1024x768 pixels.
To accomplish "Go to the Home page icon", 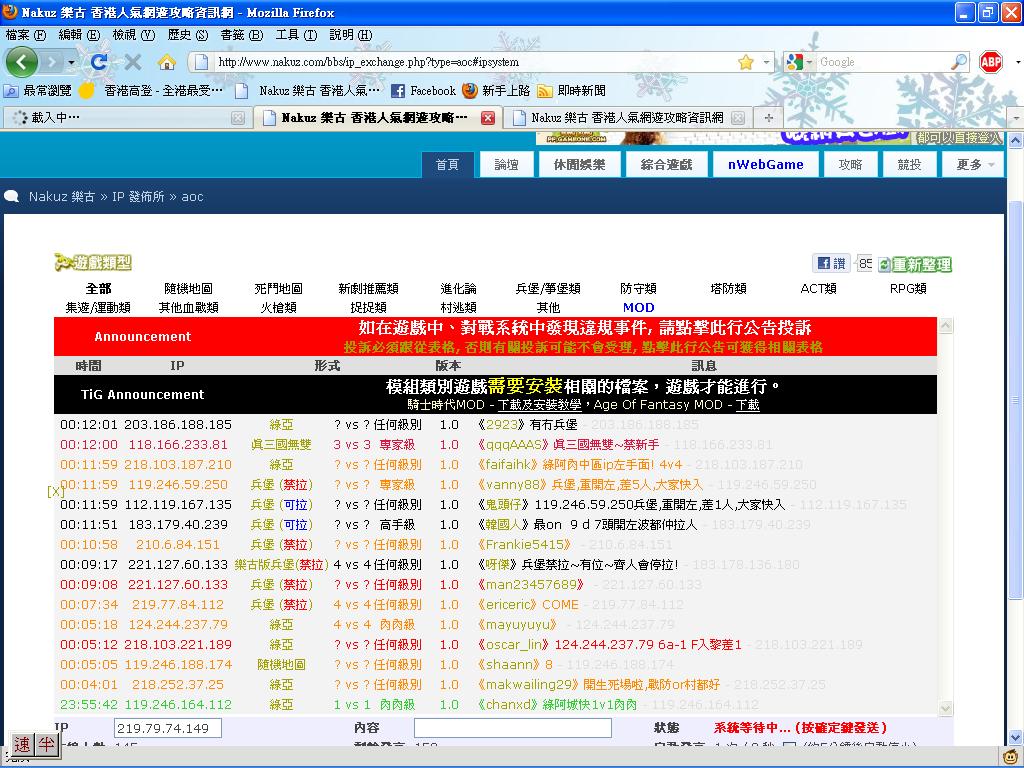I will pos(167,62).
